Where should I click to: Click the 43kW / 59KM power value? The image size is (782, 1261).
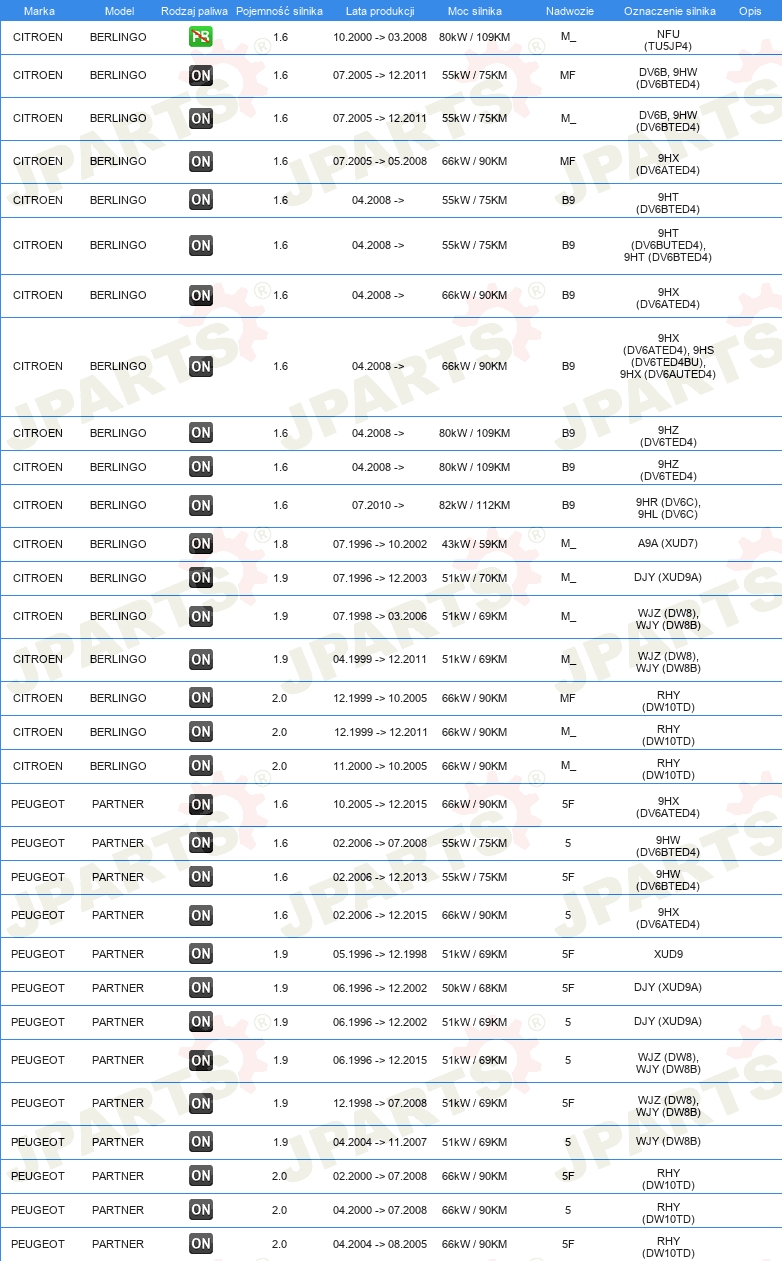click(x=475, y=544)
